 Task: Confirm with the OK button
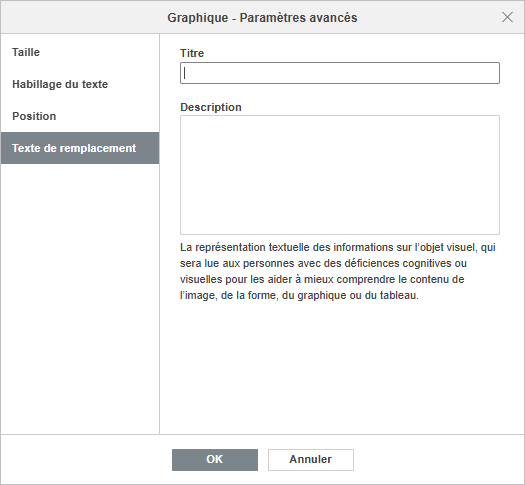coord(215,460)
